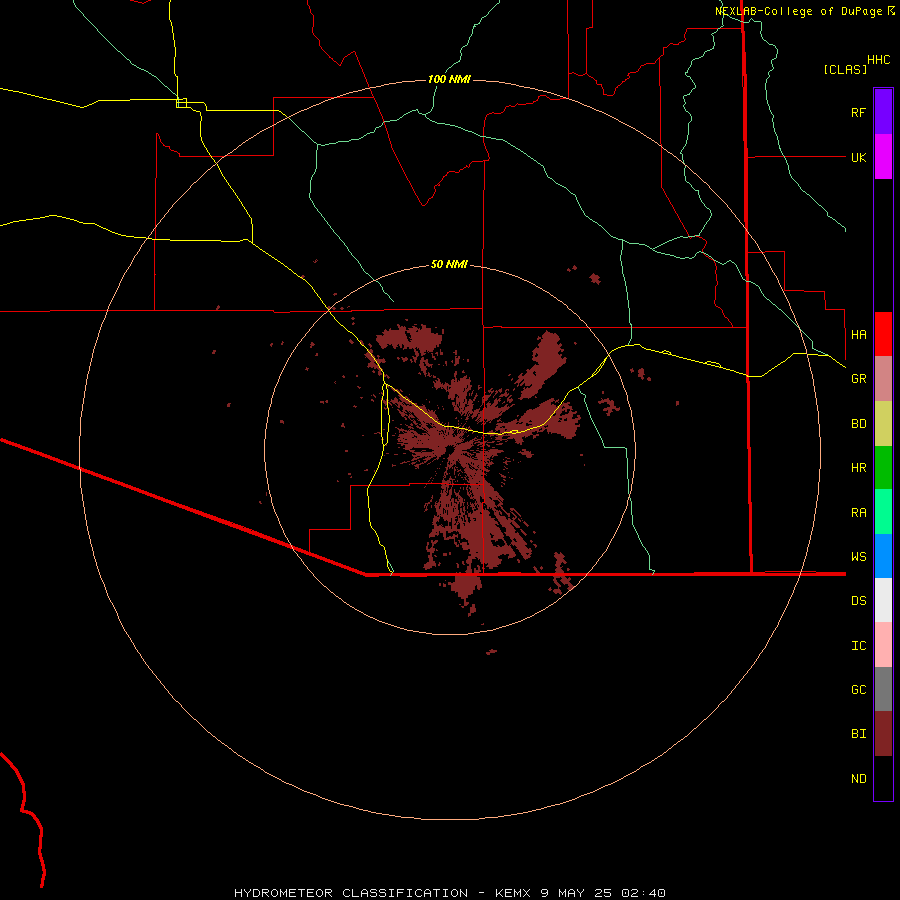Click the RA legend label
The width and height of the screenshot is (900, 900).
click(858, 513)
